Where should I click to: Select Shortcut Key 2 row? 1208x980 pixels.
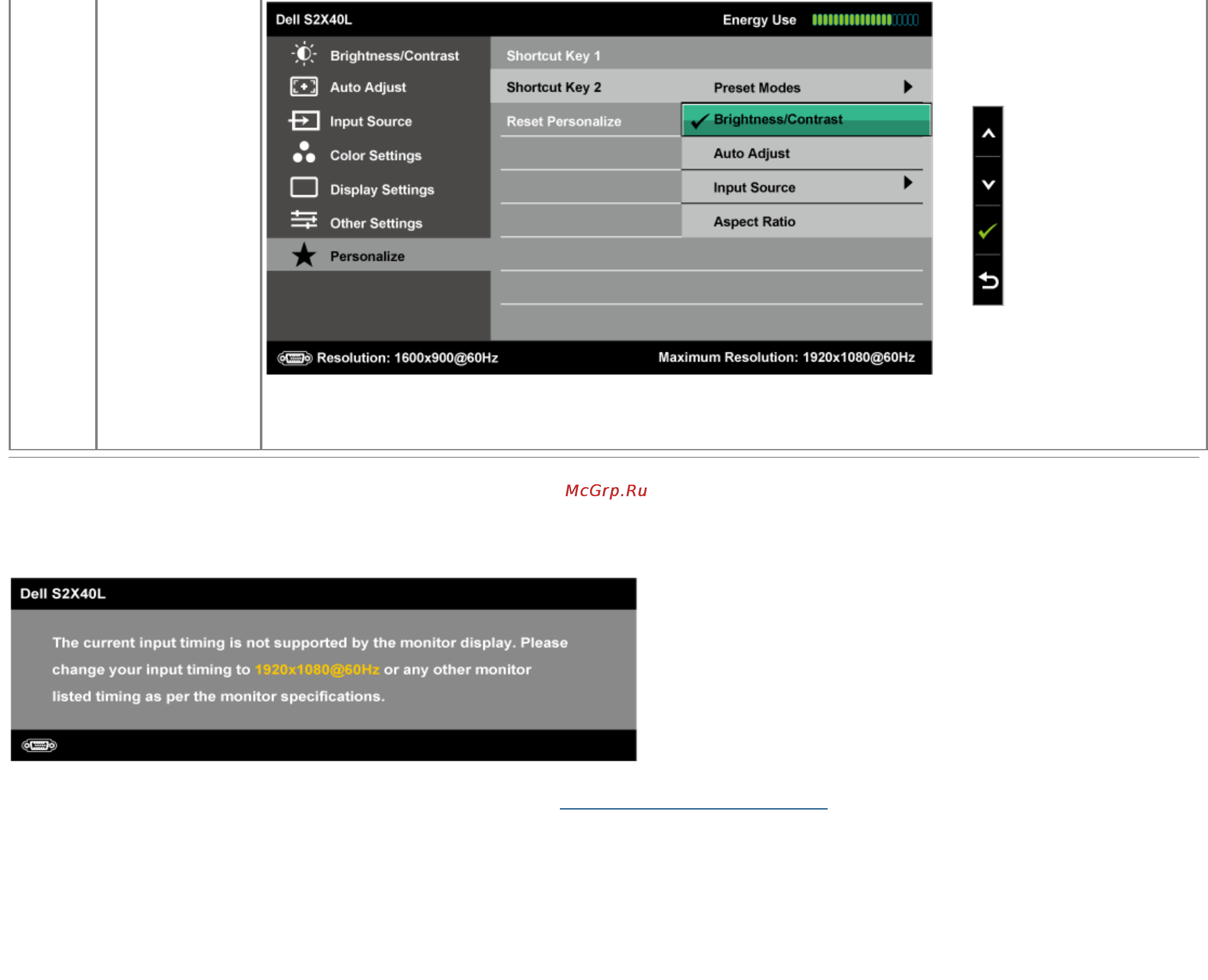586,87
